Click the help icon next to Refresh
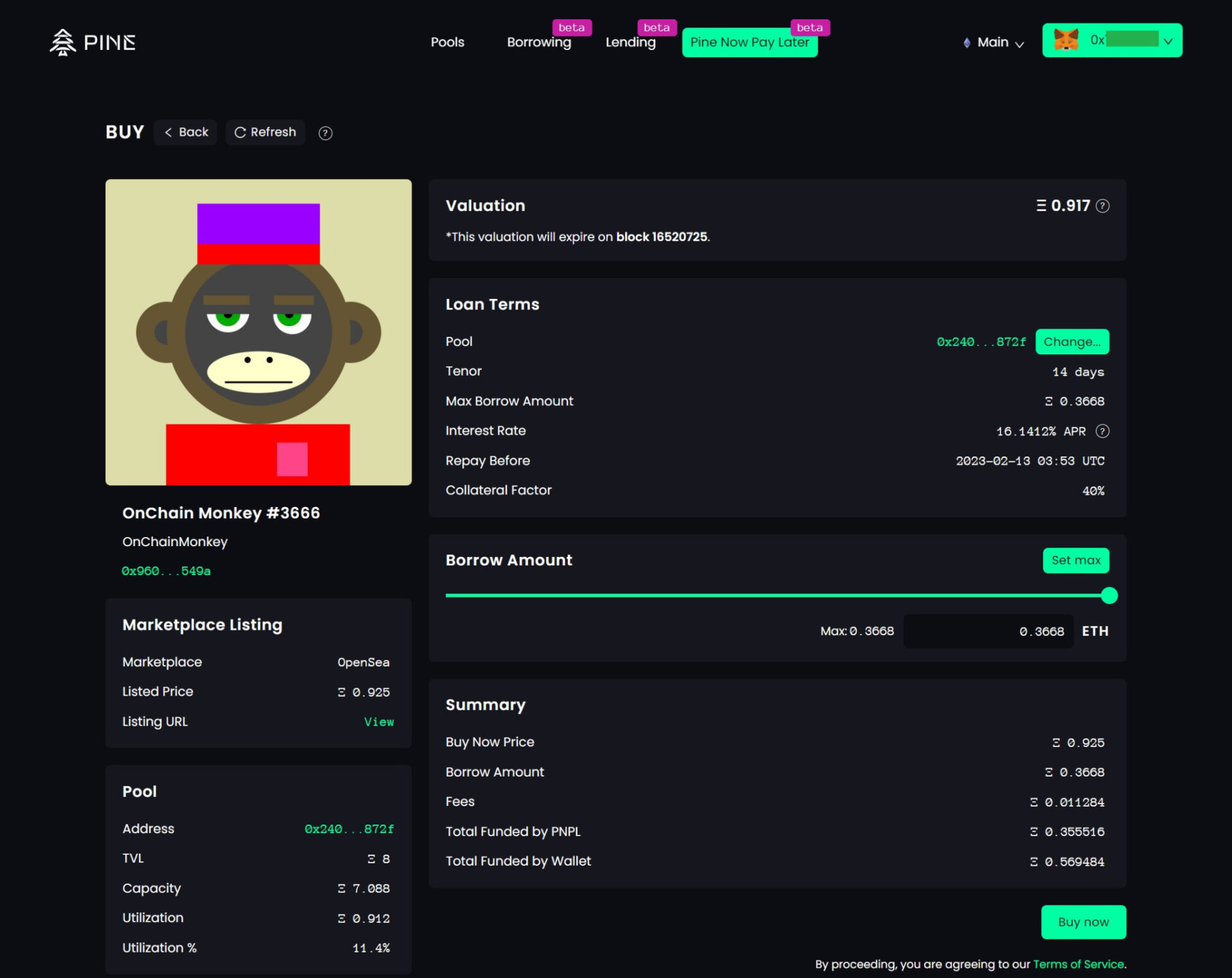The height and width of the screenshot is (978, 1232). pos(325,133)
